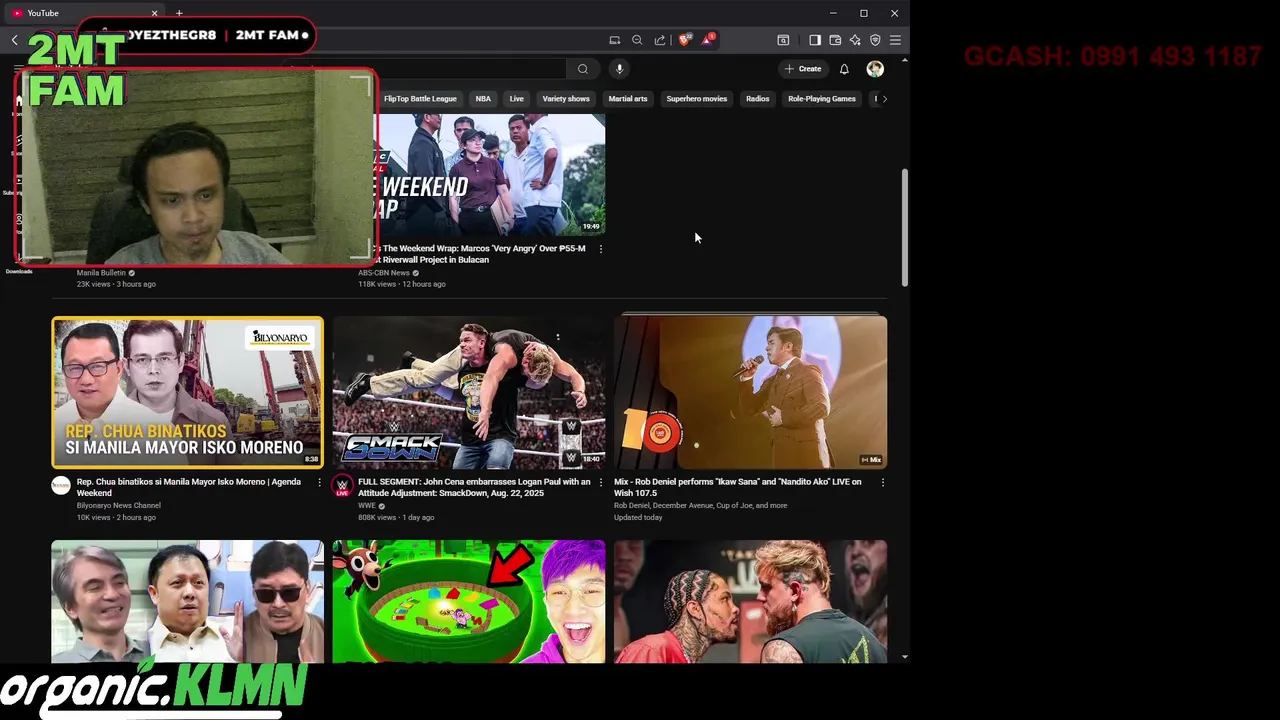Viewport: 1280px width, 720px height.
Task: Select the Variety shows chip
Action: point(566,99)
